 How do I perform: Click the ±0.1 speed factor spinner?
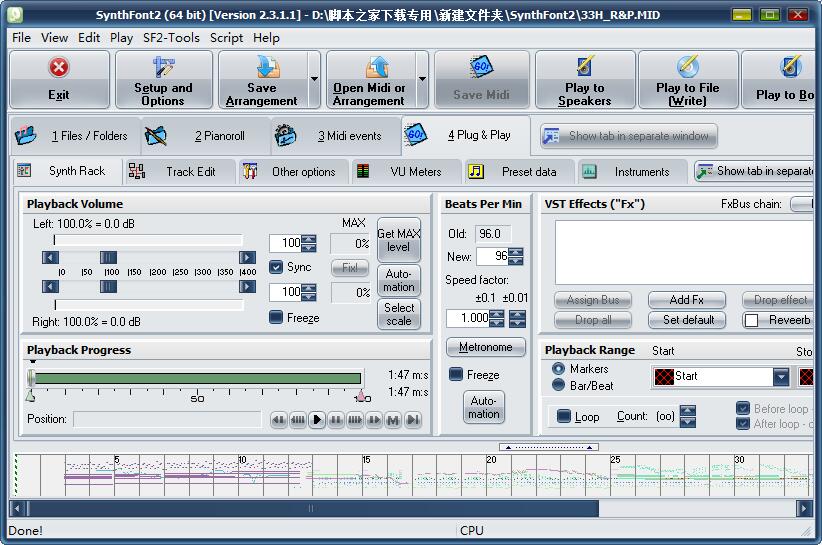point(496,318)
